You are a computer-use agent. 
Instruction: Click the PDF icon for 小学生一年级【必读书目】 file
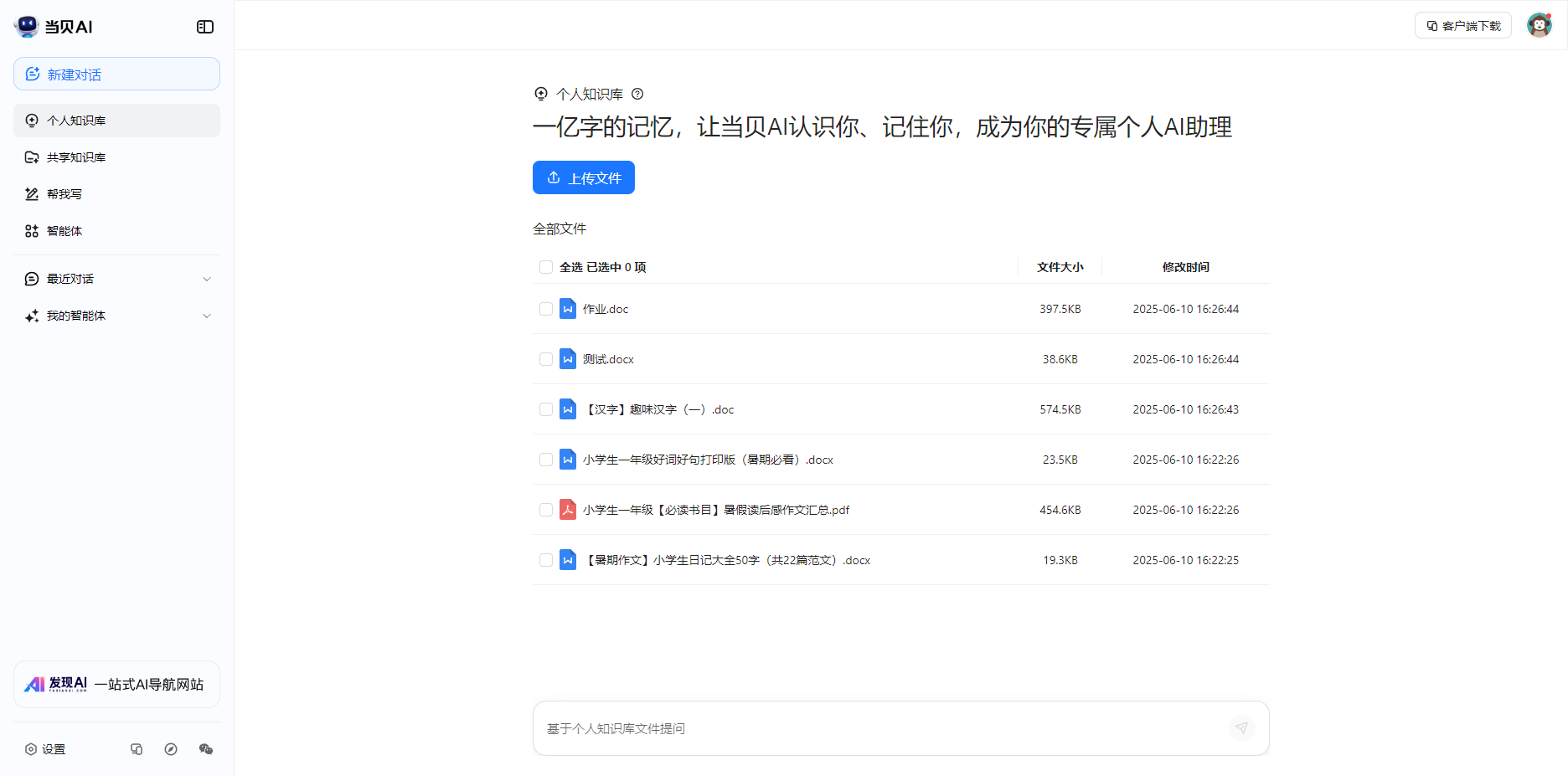tap(568, 510)
